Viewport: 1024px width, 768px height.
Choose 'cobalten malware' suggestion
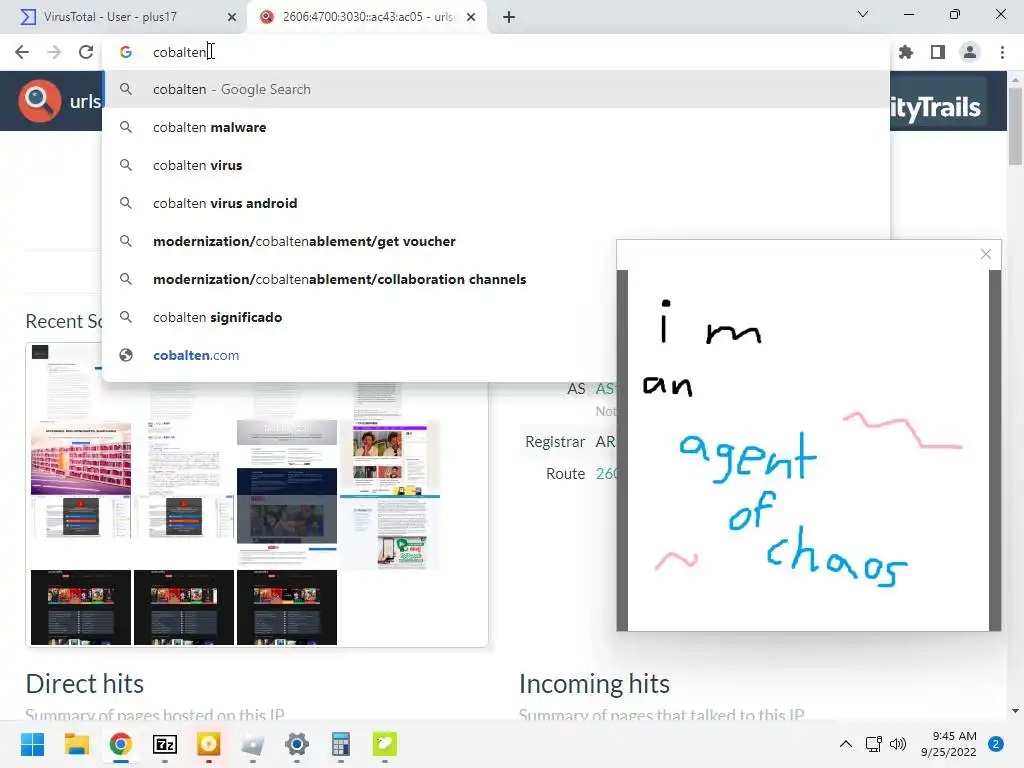click(x=496, y=127)
